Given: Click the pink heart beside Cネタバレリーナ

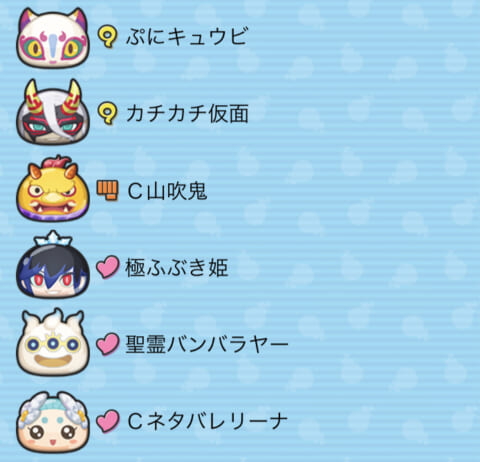Looking at the screenshot, I should tap(107, 421).
